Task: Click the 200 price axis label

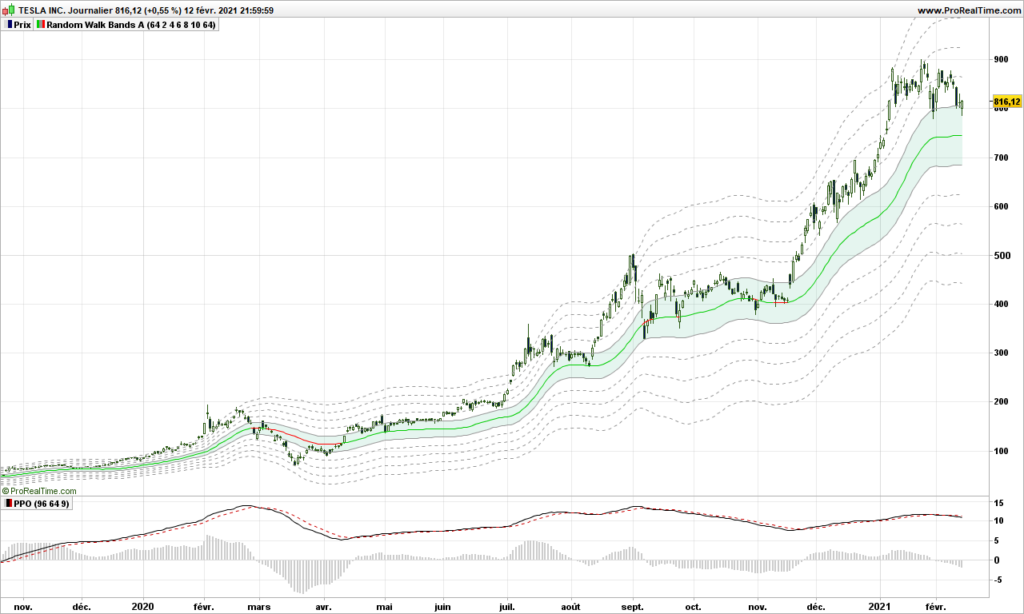Action: coord(1000,402)
